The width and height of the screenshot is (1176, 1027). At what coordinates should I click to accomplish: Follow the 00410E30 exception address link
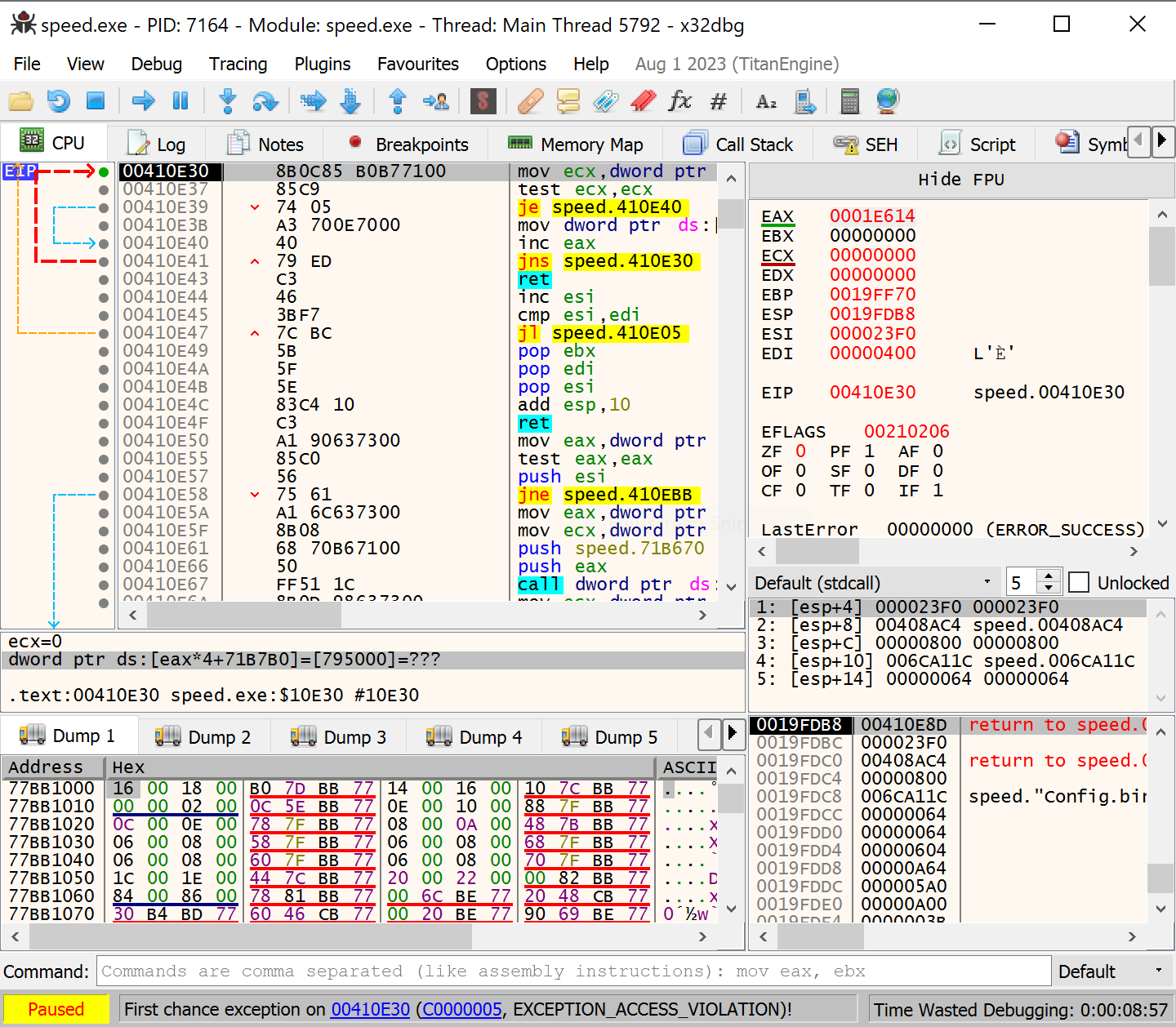click(x=370, y=1009)
